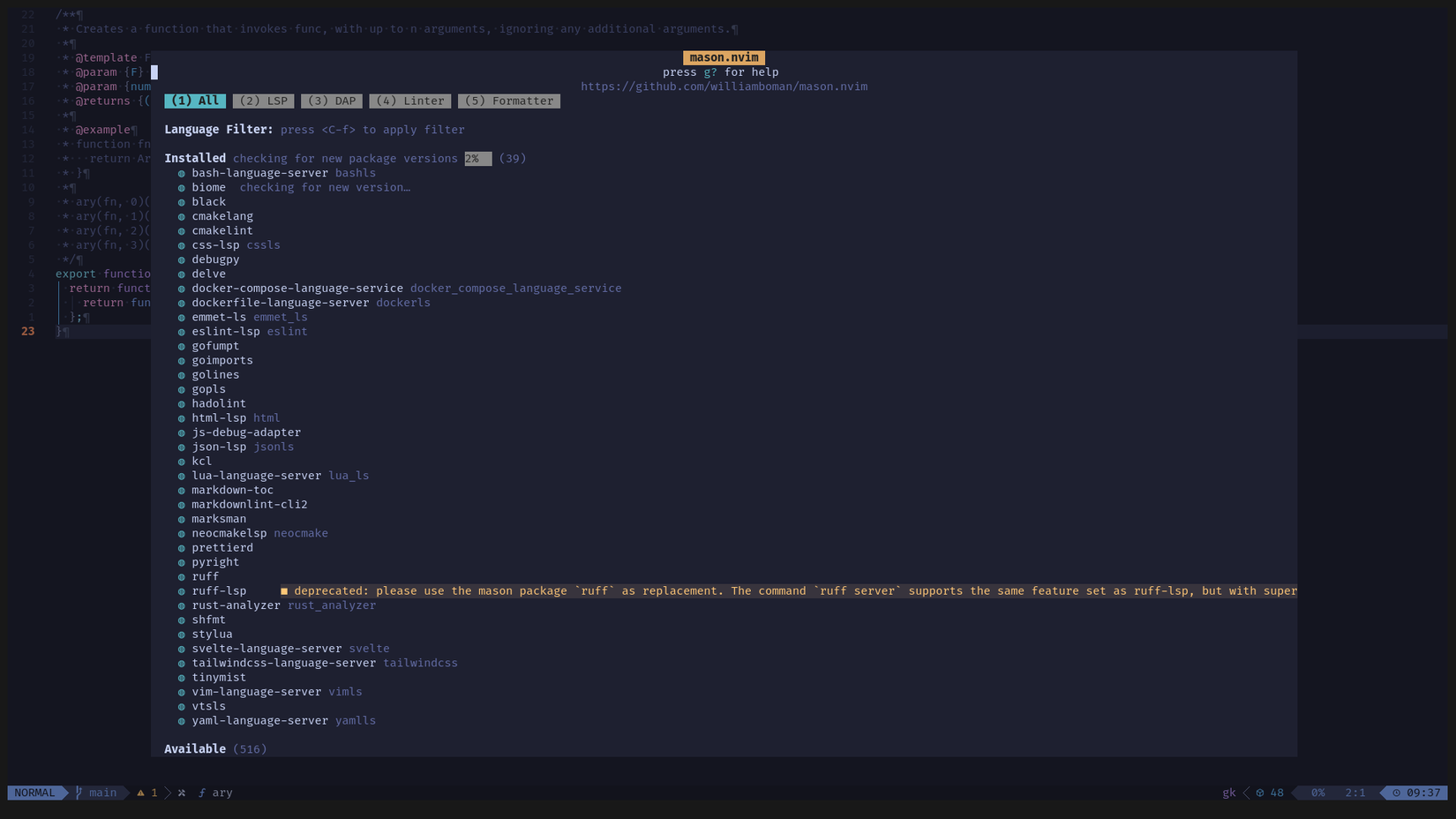Click the 2% version-check progress bar
Viewport: 1456px width, 819px height.
[477, 158]
